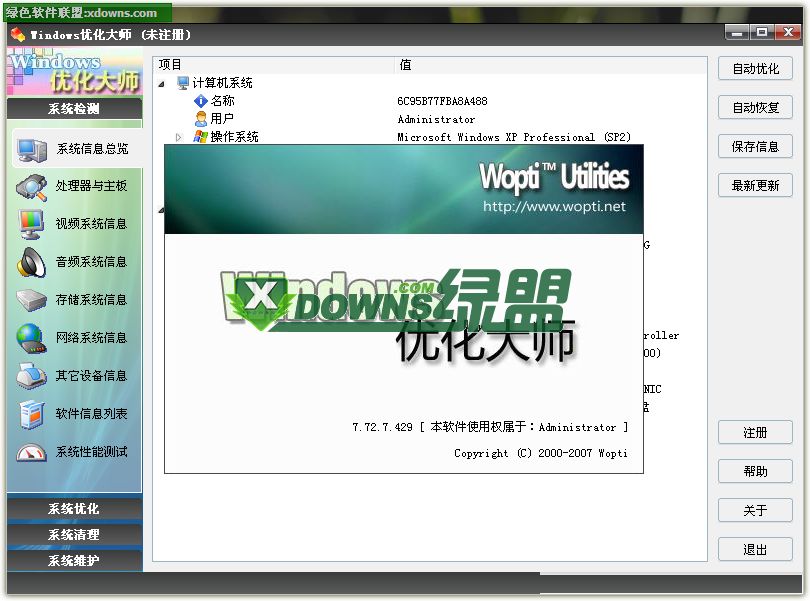Click the 其它设备信息 label
Image resolution: width=810 pixels, height=601 pixels.
coord(91,376)
